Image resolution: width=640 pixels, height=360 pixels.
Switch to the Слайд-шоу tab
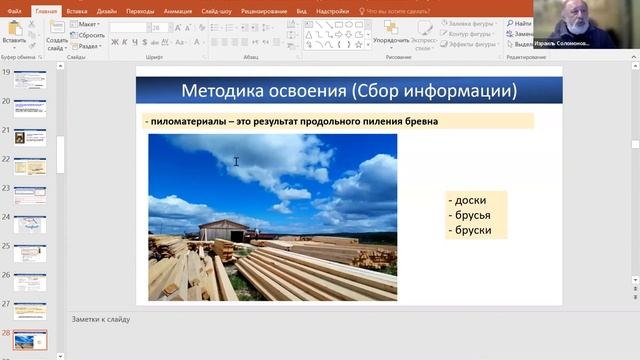[x=216, y=11]
